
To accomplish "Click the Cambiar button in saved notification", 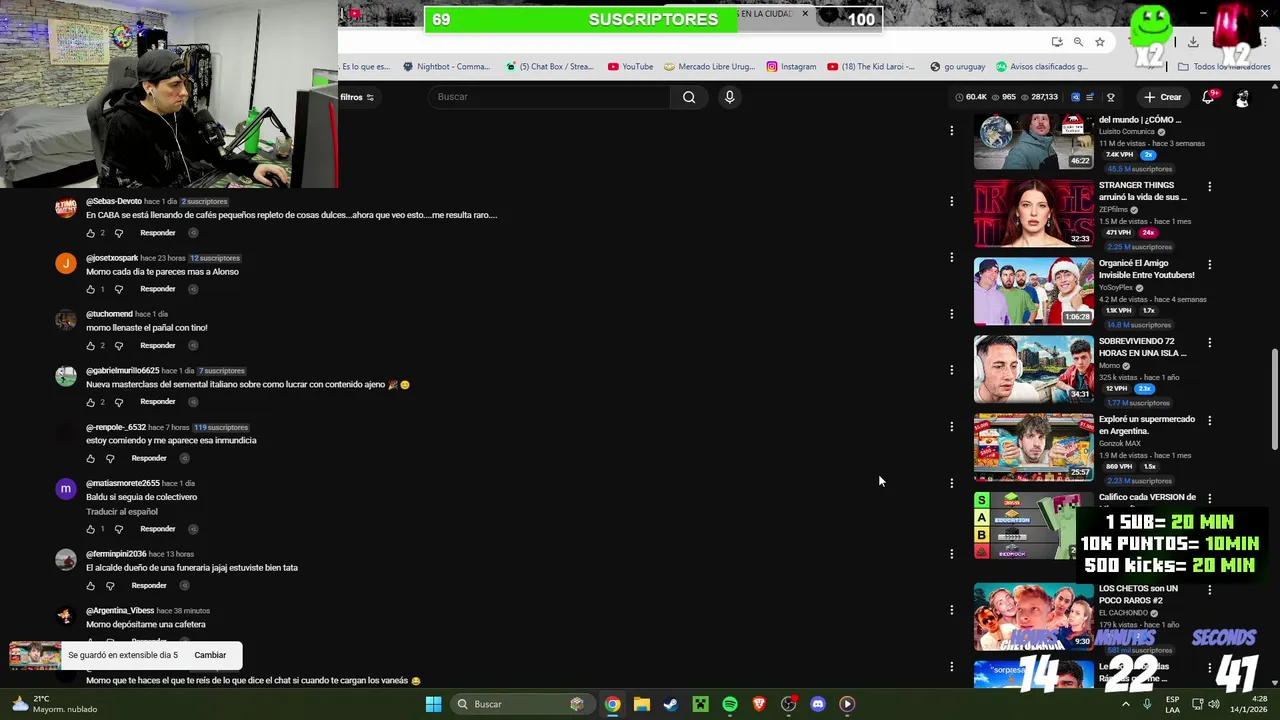I will click(210, 655).
